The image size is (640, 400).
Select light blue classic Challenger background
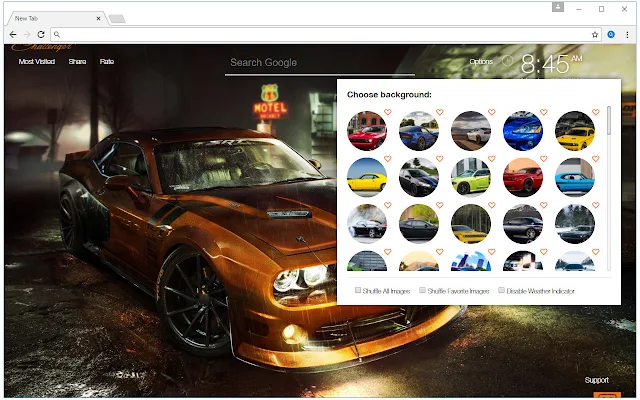point(575,178)
